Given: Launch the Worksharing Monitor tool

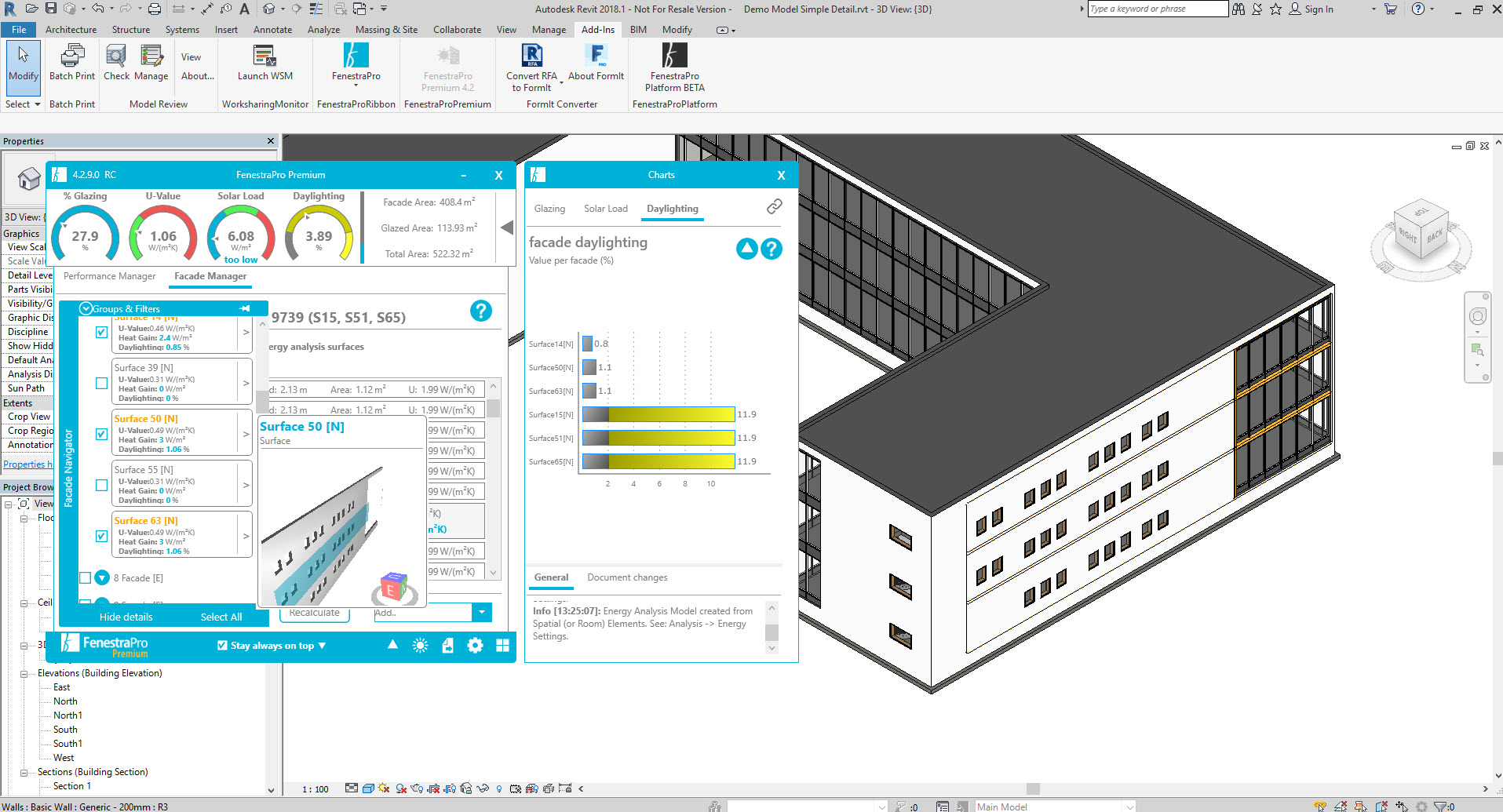Looking at the screenshot, I should 264,56.
